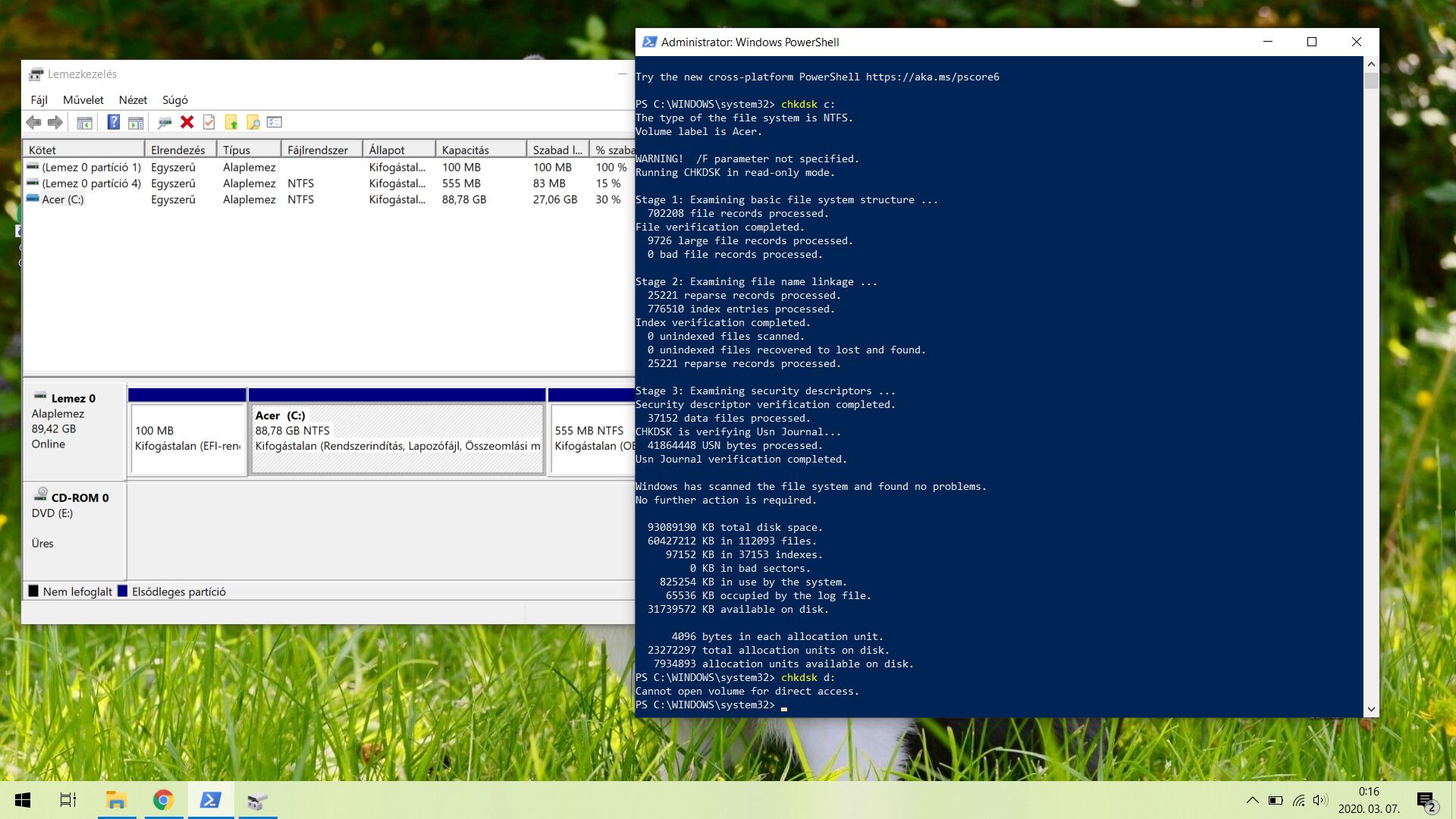Click the folder with magnifier icon
Screen dimensions: 1456x819
[x=253, y=122]
